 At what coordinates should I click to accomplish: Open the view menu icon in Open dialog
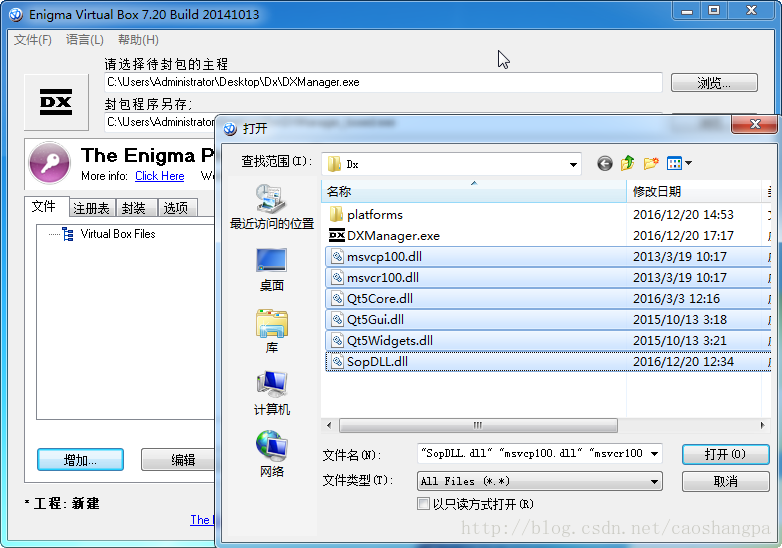[675, 163]
